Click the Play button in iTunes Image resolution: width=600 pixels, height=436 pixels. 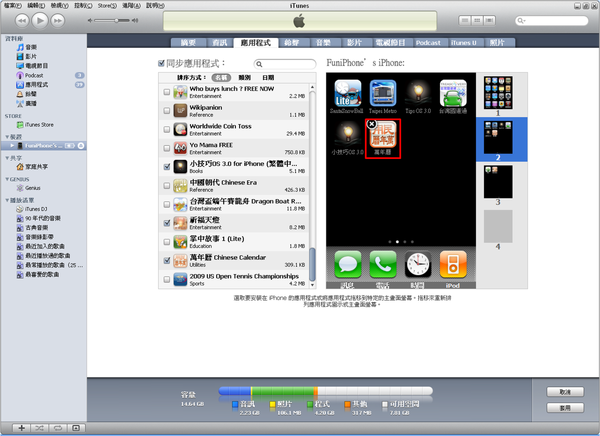click(40, 20)
